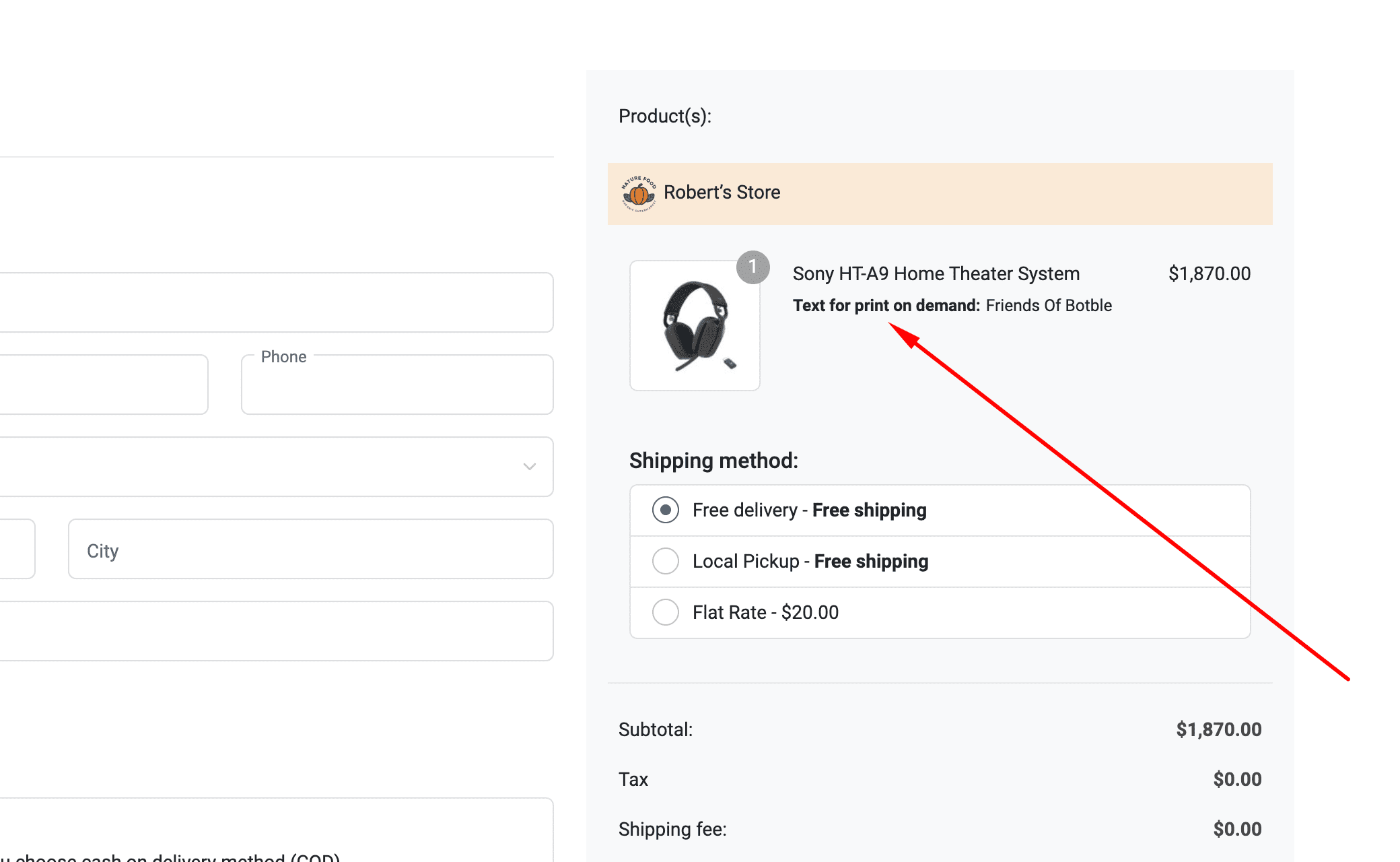Click the $1,870.00 product price
Screen dimensions: 1400x862
click(x=1209, y=273)
